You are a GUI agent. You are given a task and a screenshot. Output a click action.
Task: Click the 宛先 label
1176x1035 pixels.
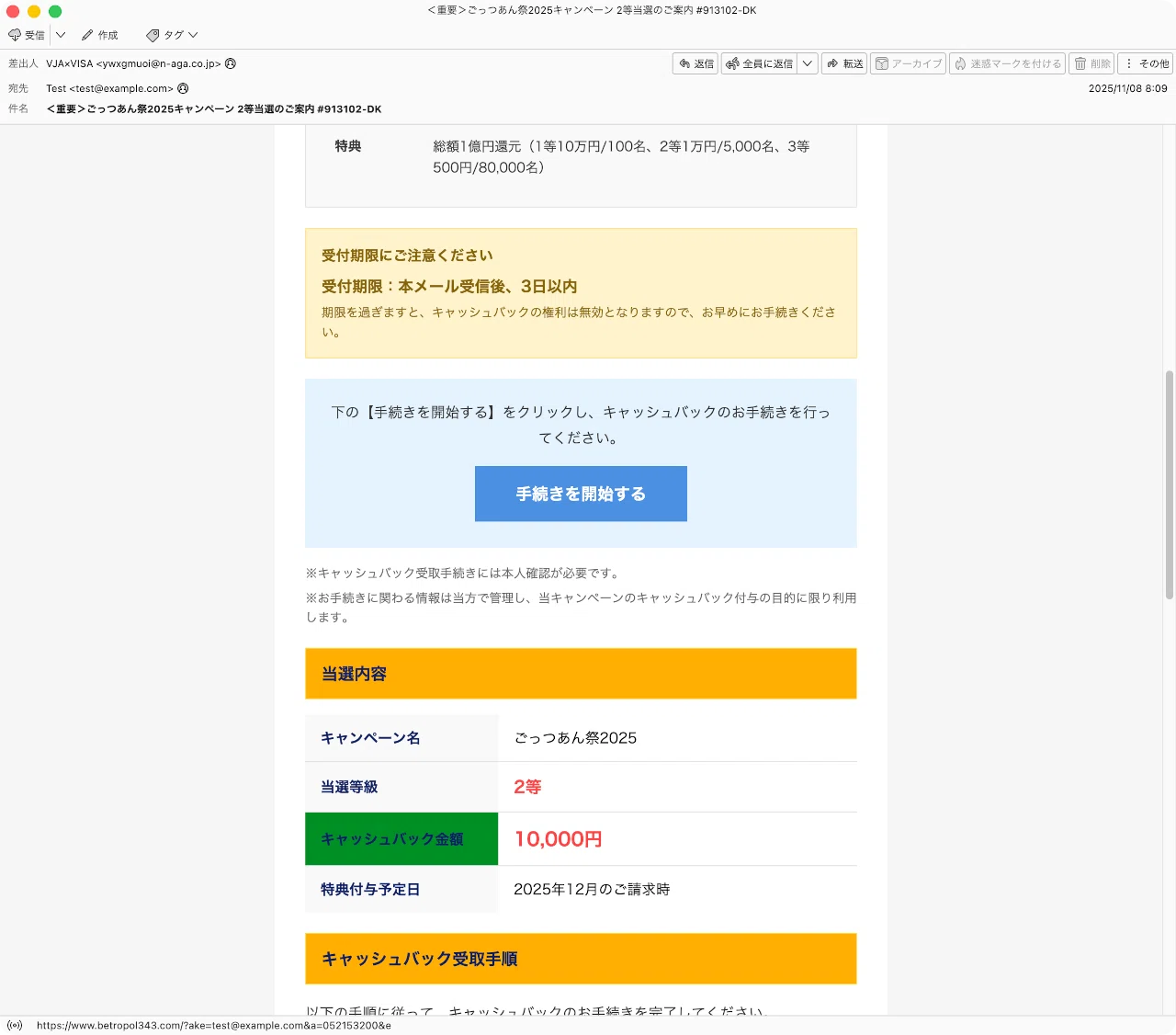18,88
